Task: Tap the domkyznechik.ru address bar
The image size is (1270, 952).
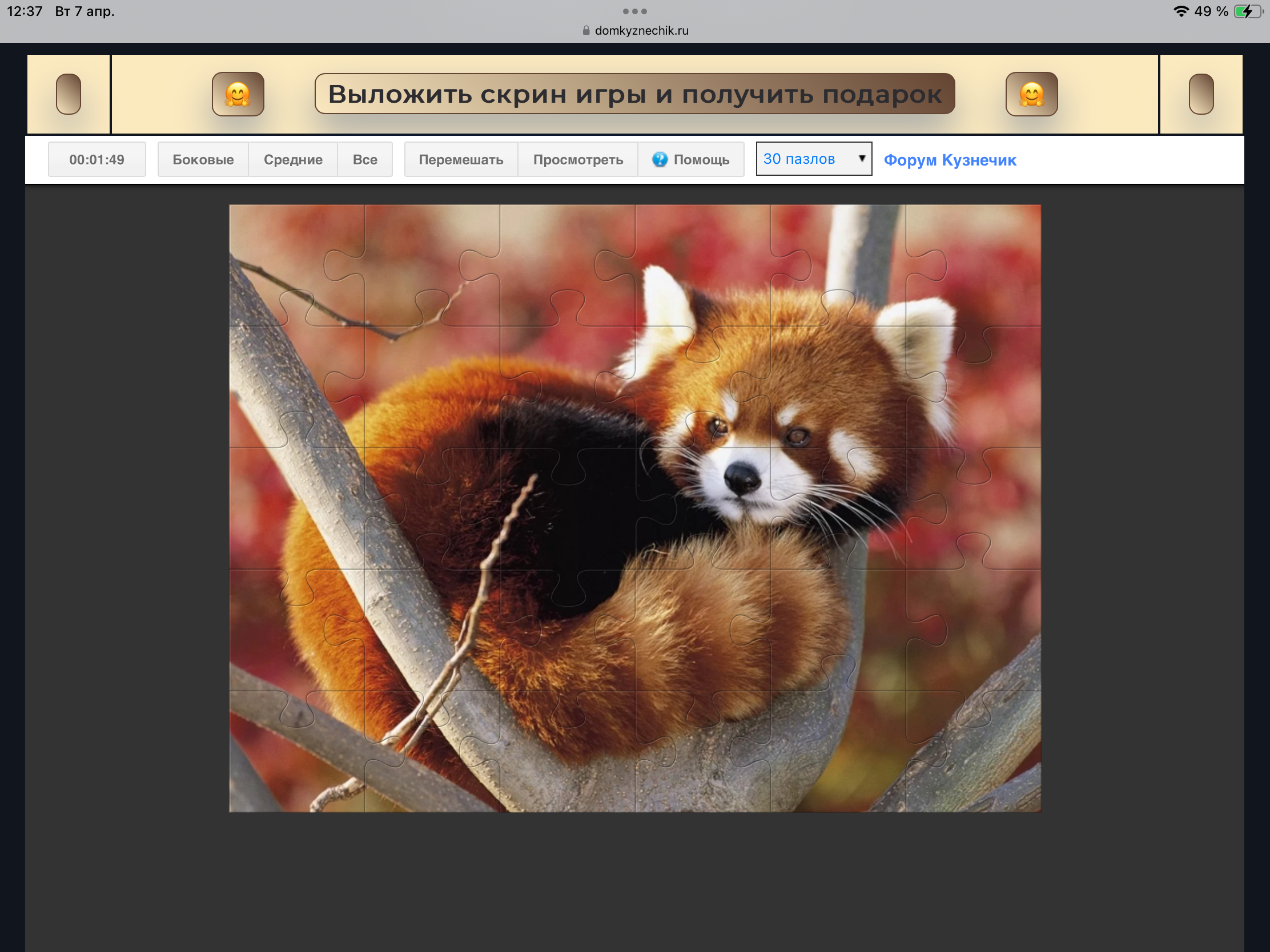Action: pos(641,30)
